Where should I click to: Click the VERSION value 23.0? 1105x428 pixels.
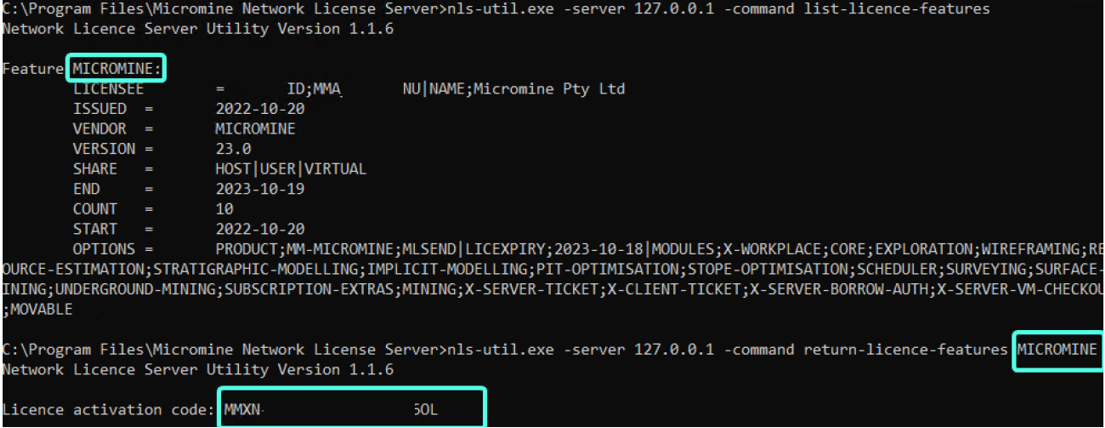click(x=233, y=149)
